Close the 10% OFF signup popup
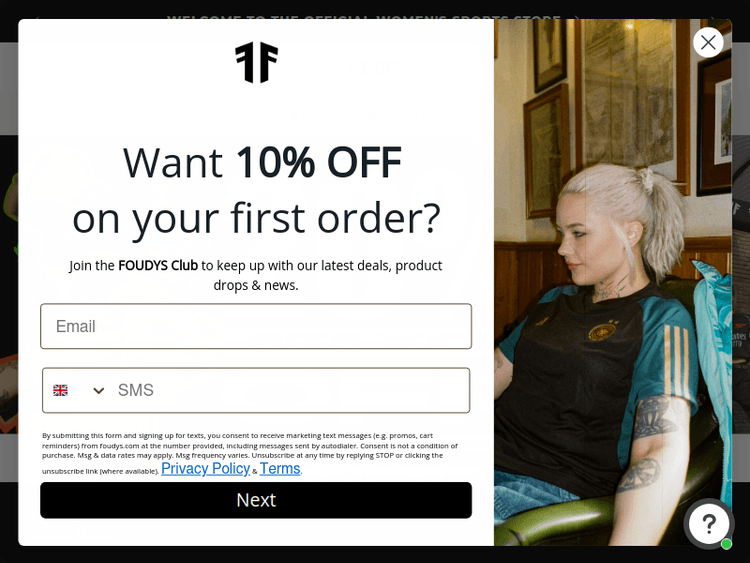The height and width of the screenshot is (563, 750). (x=708, y=43)
